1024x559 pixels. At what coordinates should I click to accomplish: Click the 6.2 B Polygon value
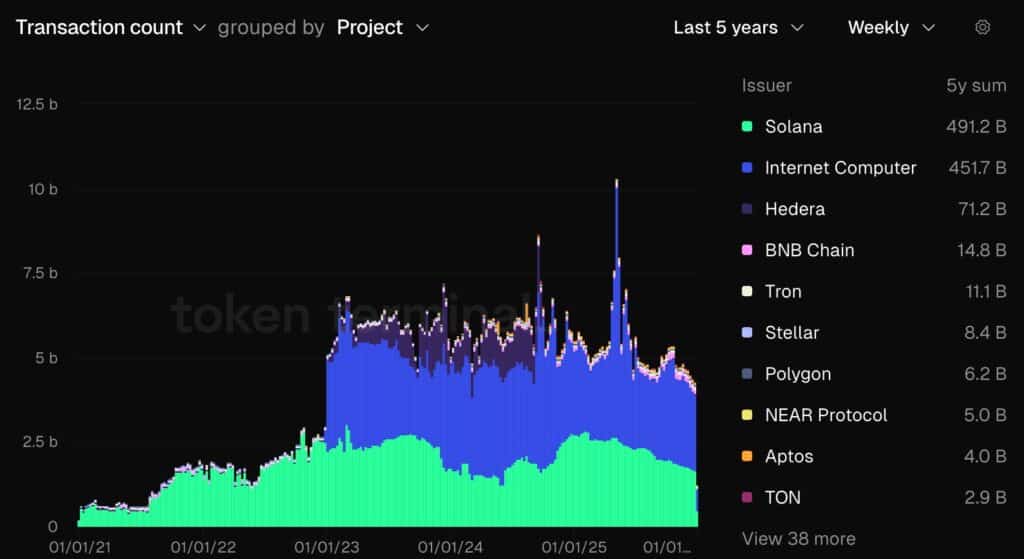pyautogui.click(x=985, y=374)
